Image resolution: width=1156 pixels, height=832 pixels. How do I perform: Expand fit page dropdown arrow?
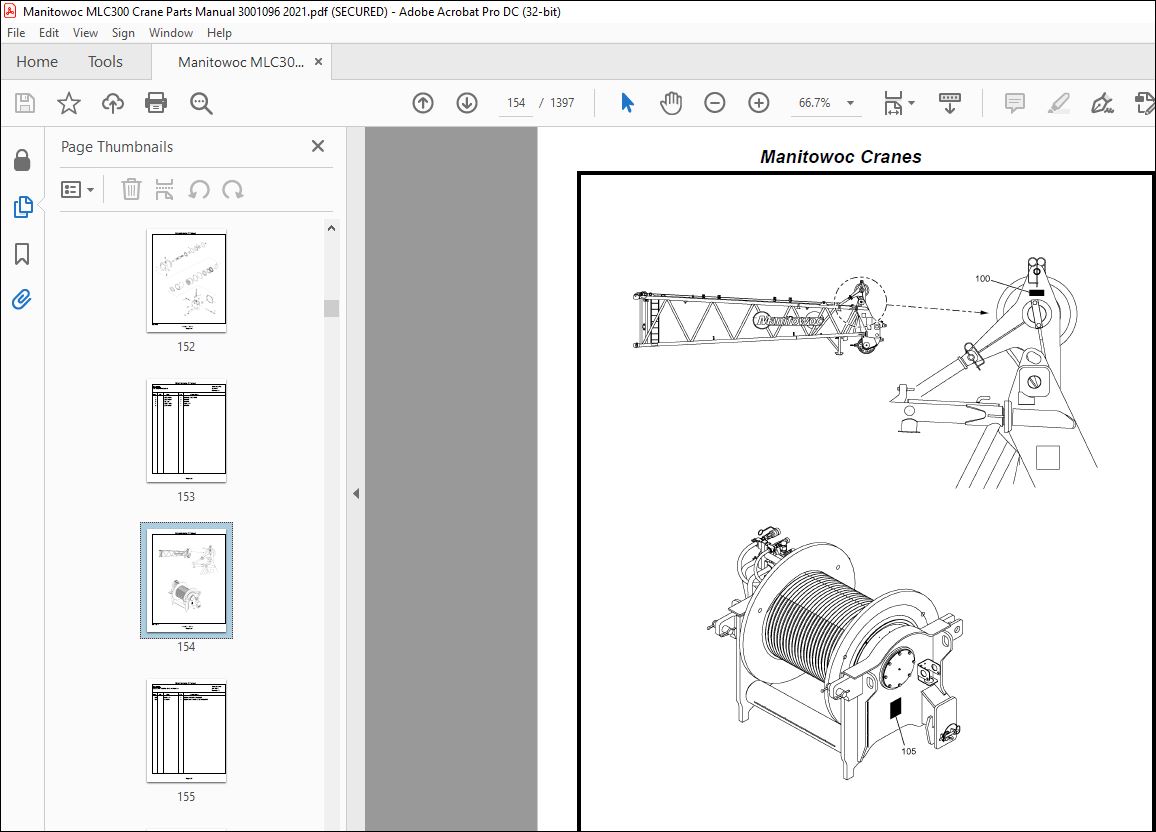[x=911, y=103]
